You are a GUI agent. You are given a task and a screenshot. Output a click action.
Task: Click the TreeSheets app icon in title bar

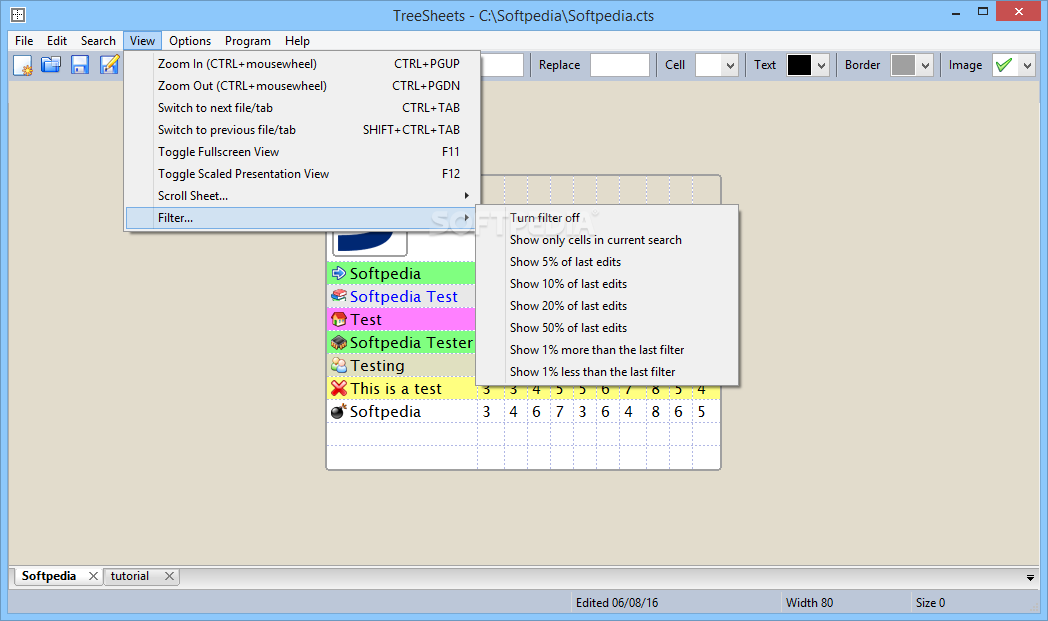[18, 14]
